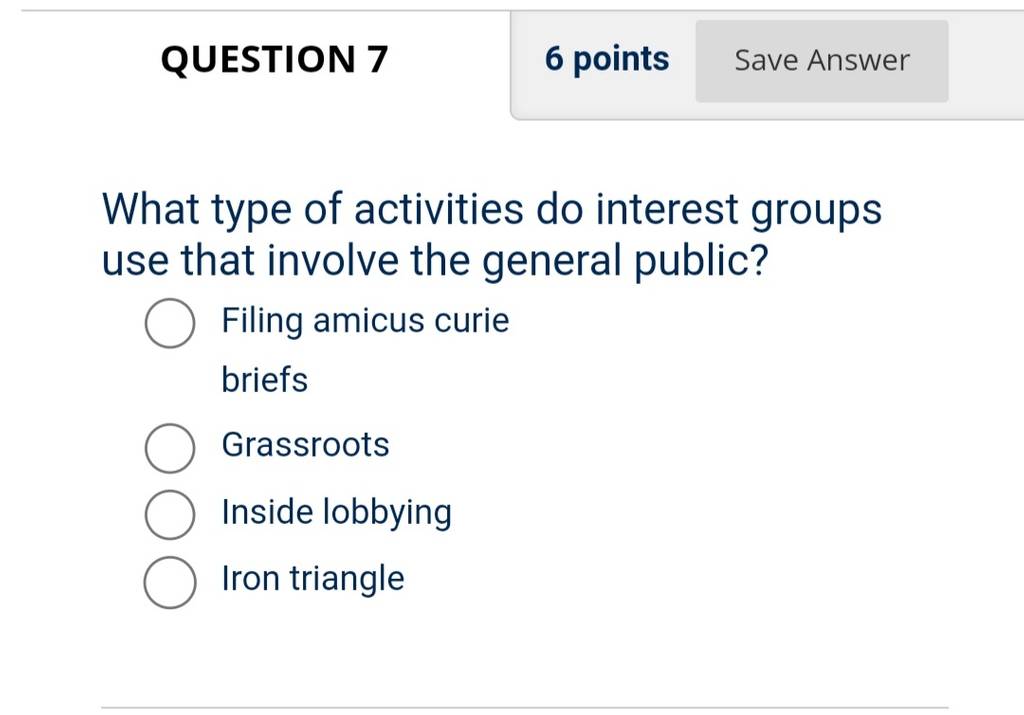Click the 6 points label
Viewport: 1024px width, 715px height.
pos(607,59)
